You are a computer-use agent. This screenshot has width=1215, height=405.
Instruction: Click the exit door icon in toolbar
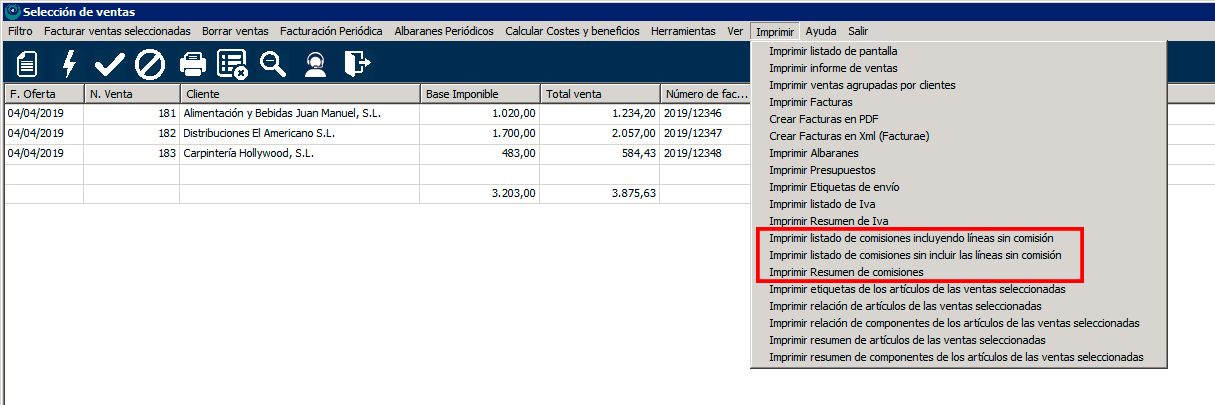click(356, 65)
